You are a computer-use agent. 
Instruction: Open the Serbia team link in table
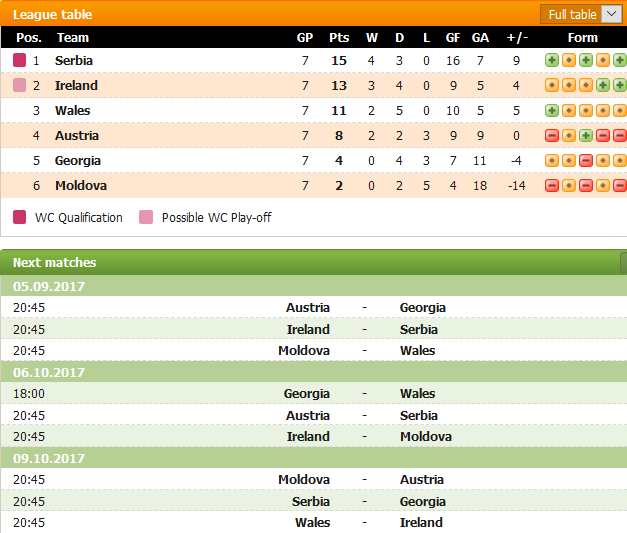pos(74,60)
